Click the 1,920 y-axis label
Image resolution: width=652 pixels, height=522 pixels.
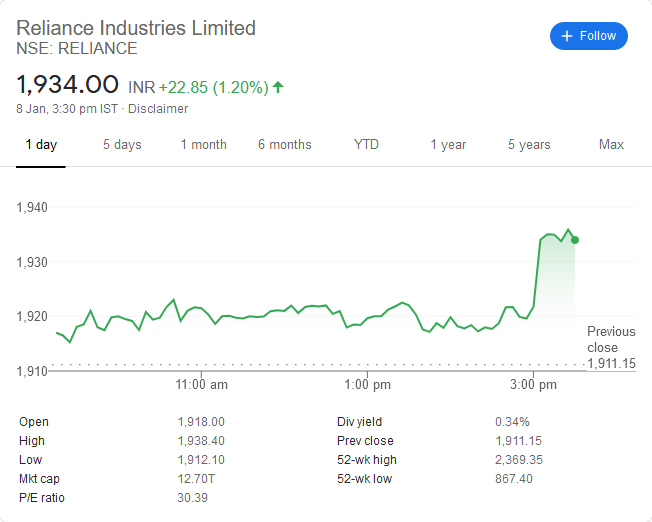point(32,317)
